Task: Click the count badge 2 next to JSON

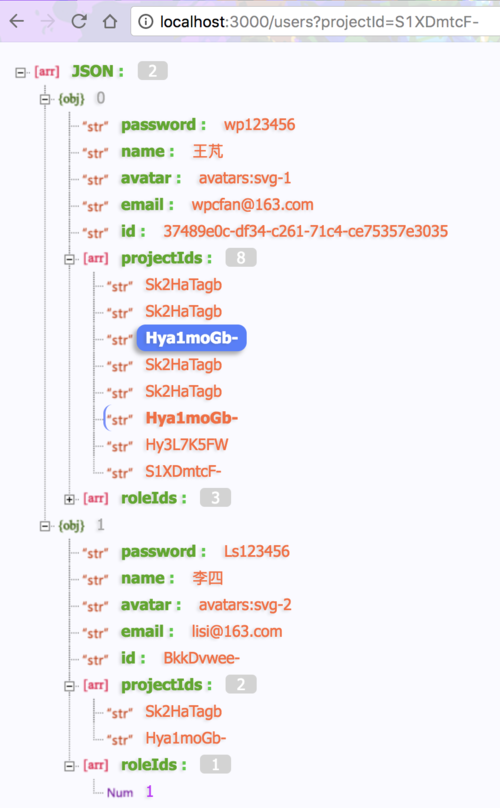Action: tap(153, 71)
